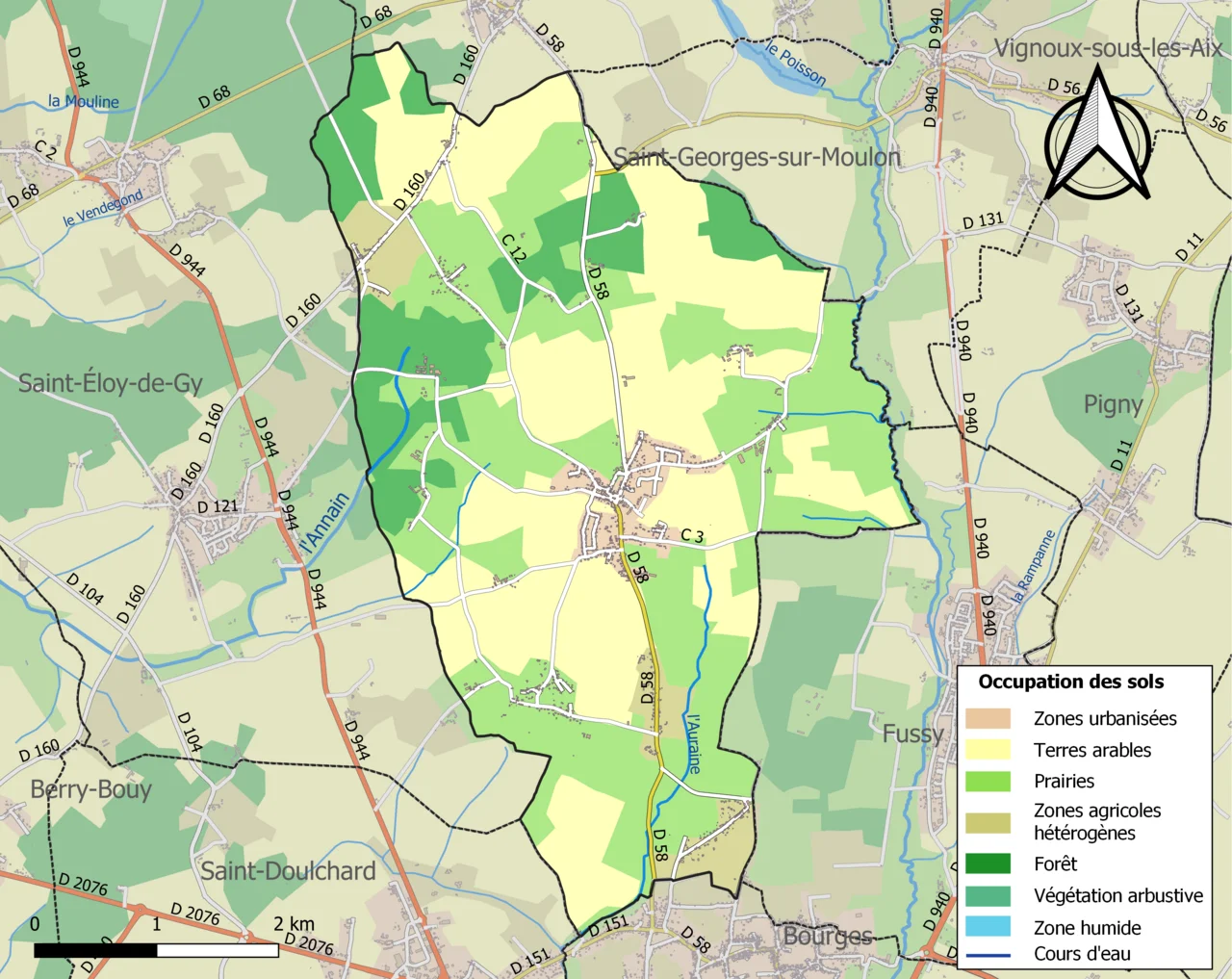The width and height of the screenshot is (1232, 979).
Task: Choose the Végétation arbustive legend swatch
Action: (x=988, y=895)
